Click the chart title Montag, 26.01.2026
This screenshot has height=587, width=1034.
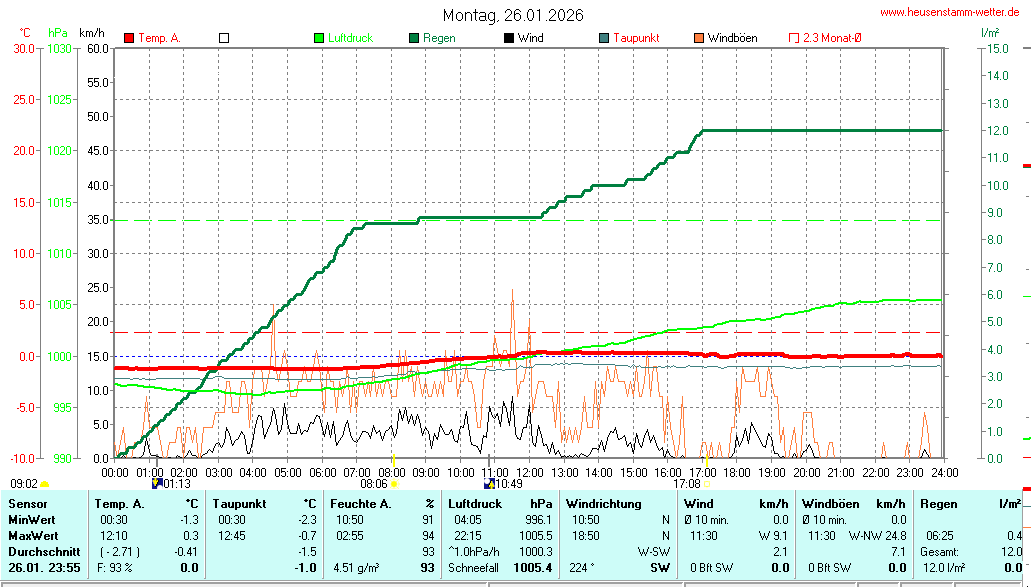pos(514,15)
